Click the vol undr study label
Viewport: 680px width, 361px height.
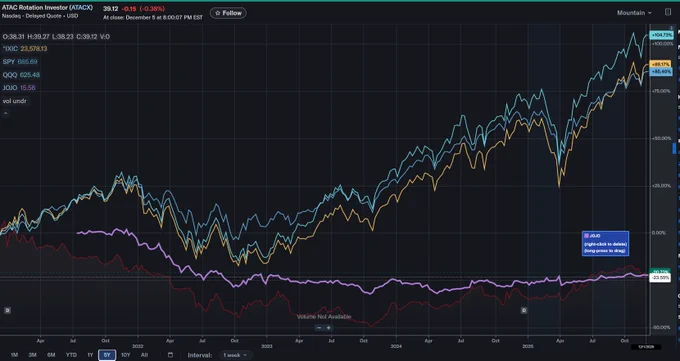coord(15,101)
